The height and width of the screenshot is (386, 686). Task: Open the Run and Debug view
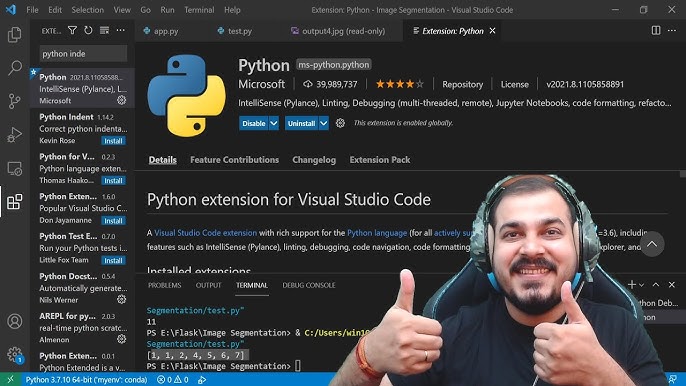(x=14, y=134)
